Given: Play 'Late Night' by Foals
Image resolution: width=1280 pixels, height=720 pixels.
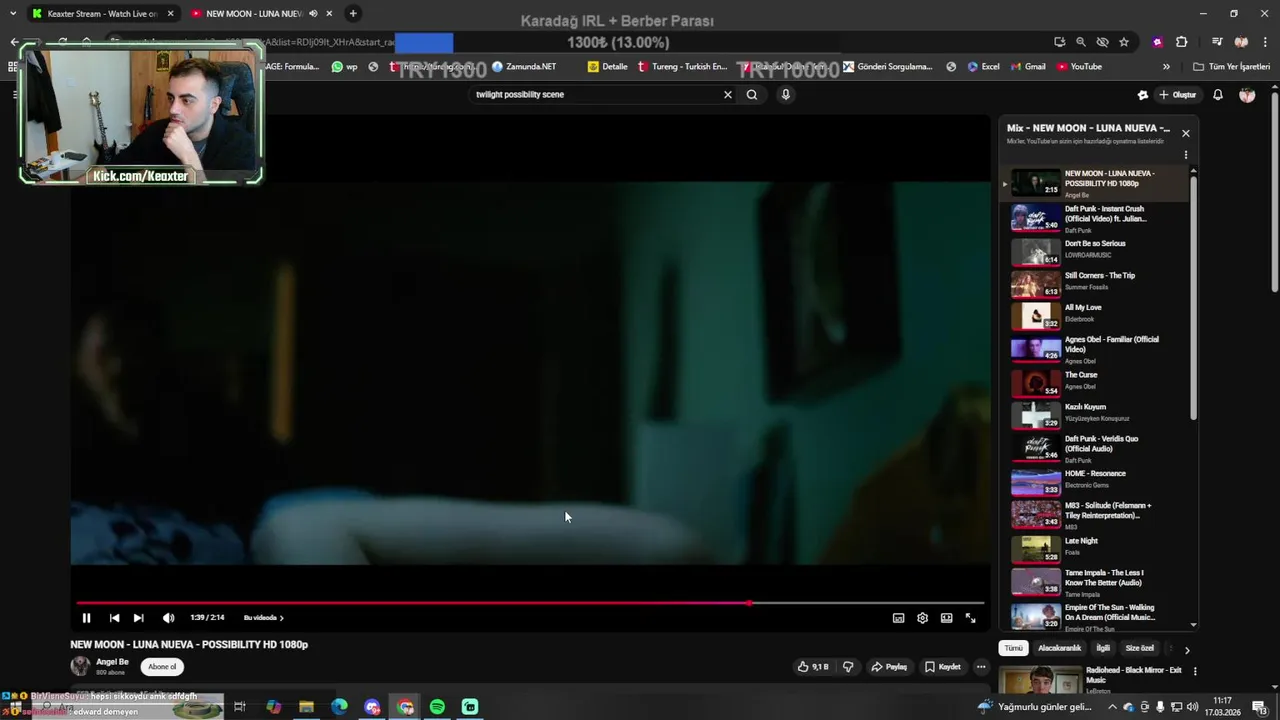Looking at the screenshot, I should 1097,548.
